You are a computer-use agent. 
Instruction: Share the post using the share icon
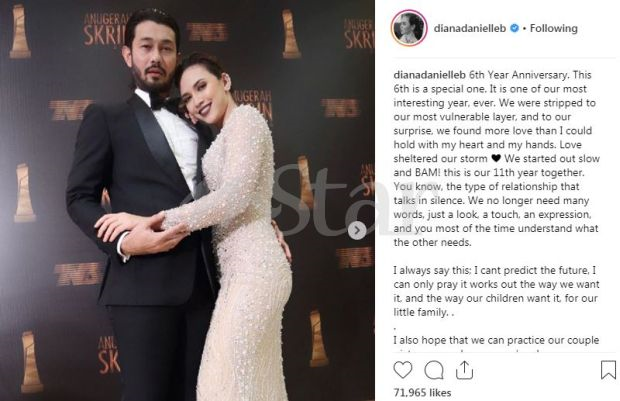[x=464, y=370]
